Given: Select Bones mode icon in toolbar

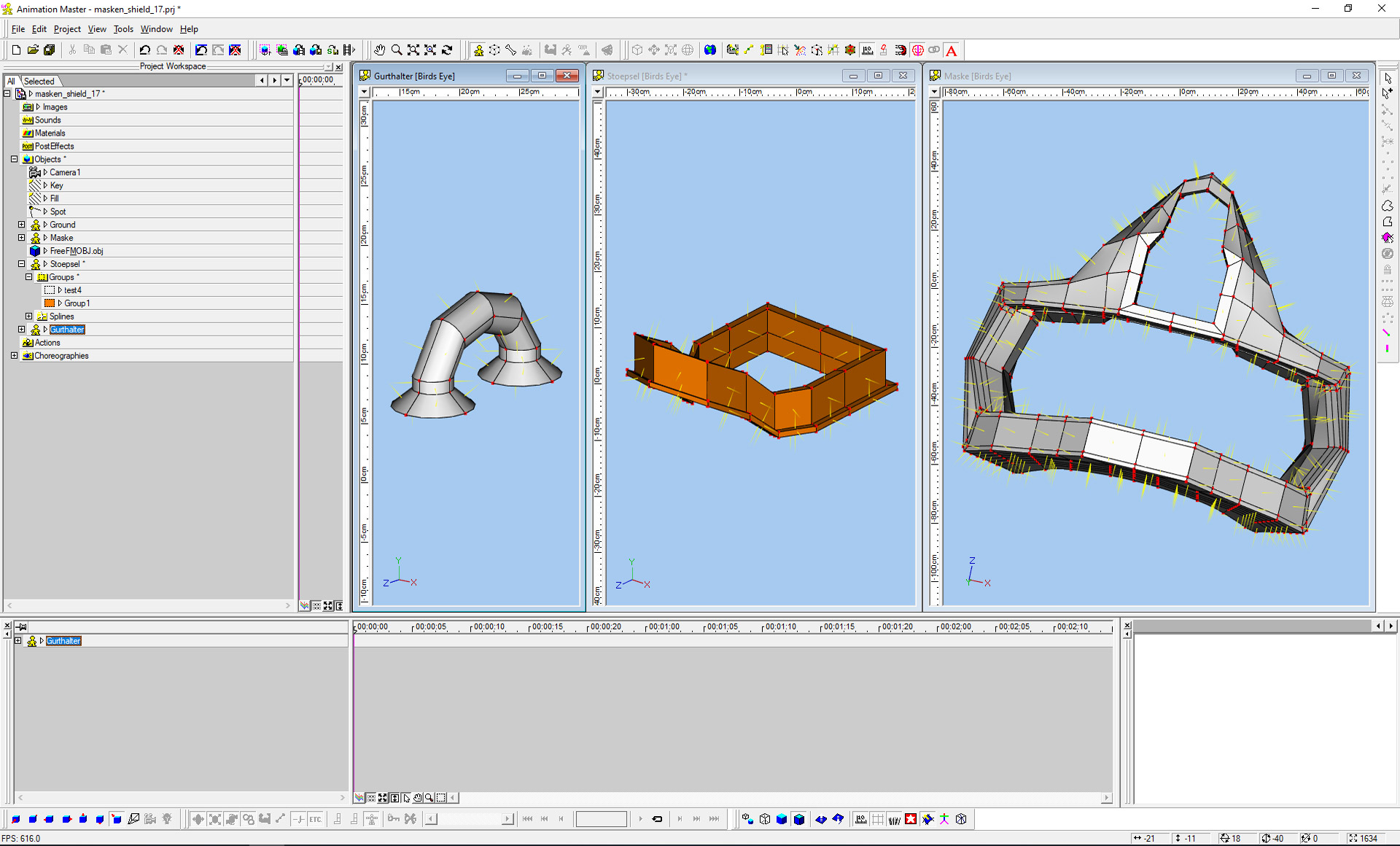Looking at the screenshot, I should coord(511,50).
